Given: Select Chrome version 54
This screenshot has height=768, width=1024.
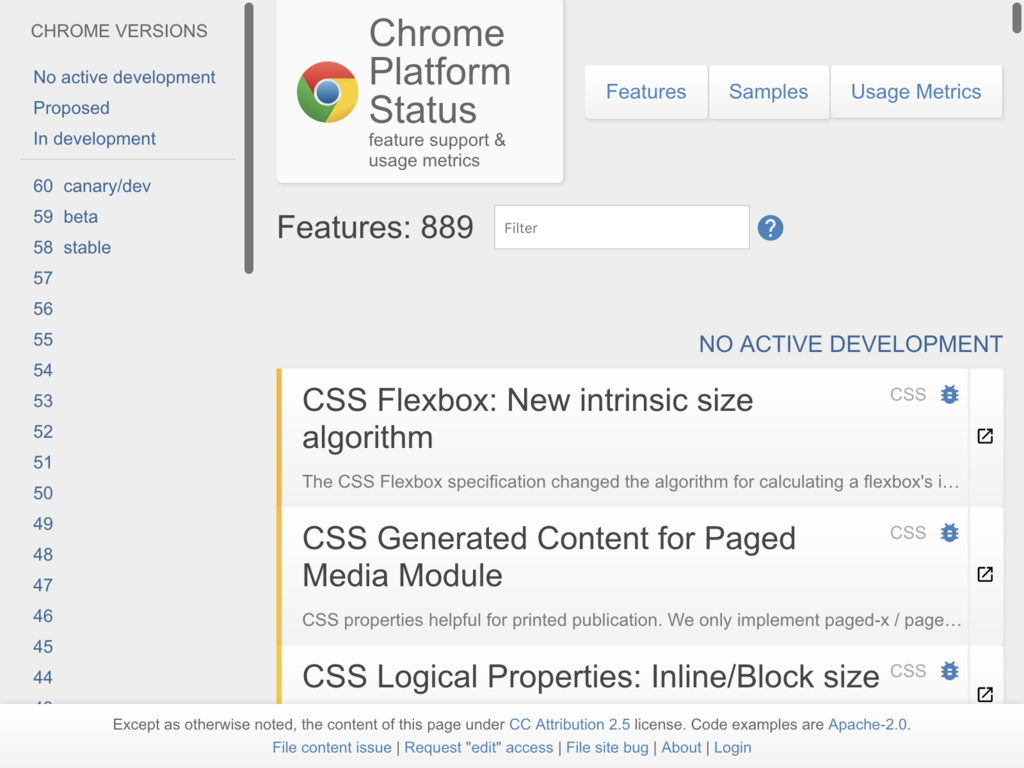Looking at the screenshot, I should 43,370.
